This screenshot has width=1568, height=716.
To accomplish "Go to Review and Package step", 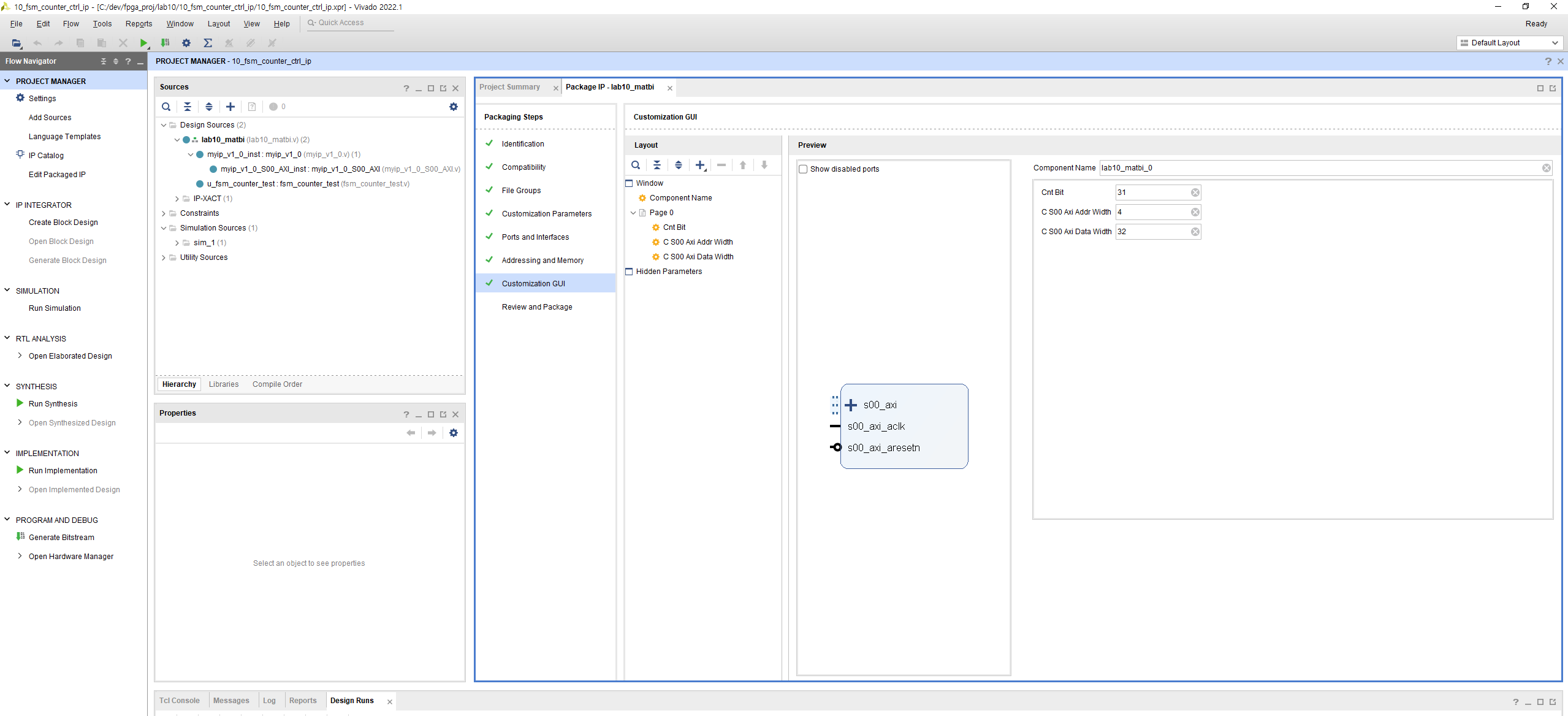I will [x=536, y=307].
